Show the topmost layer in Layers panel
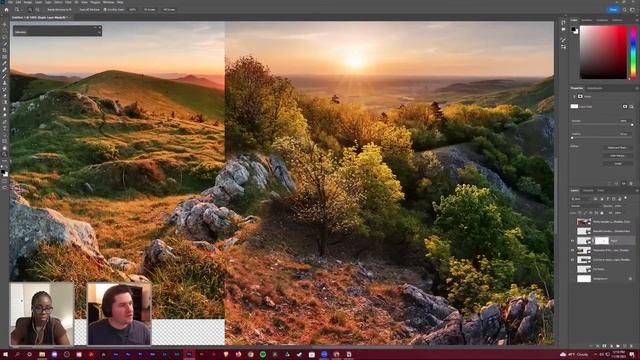640x360 pixels. (573, 222)
